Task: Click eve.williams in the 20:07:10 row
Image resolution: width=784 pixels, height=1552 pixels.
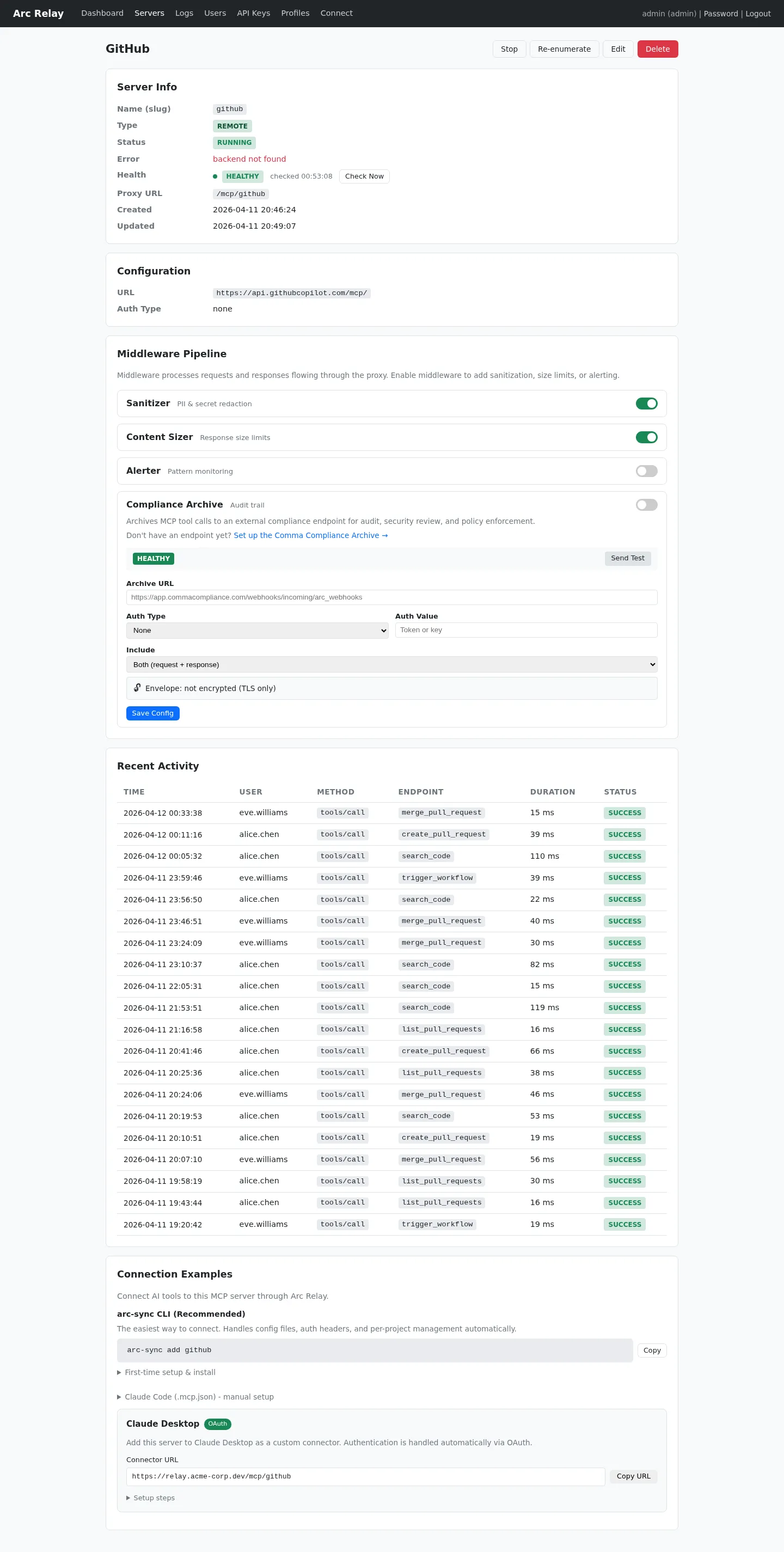Action: 263,1160
